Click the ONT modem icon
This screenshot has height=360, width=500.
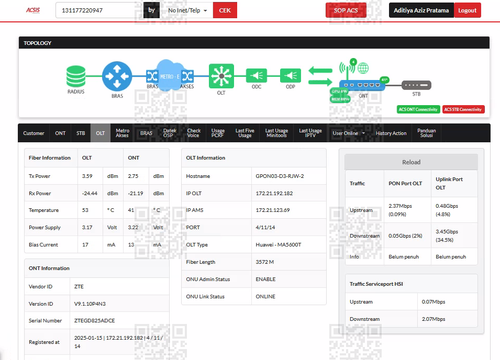tap(362, 85)
